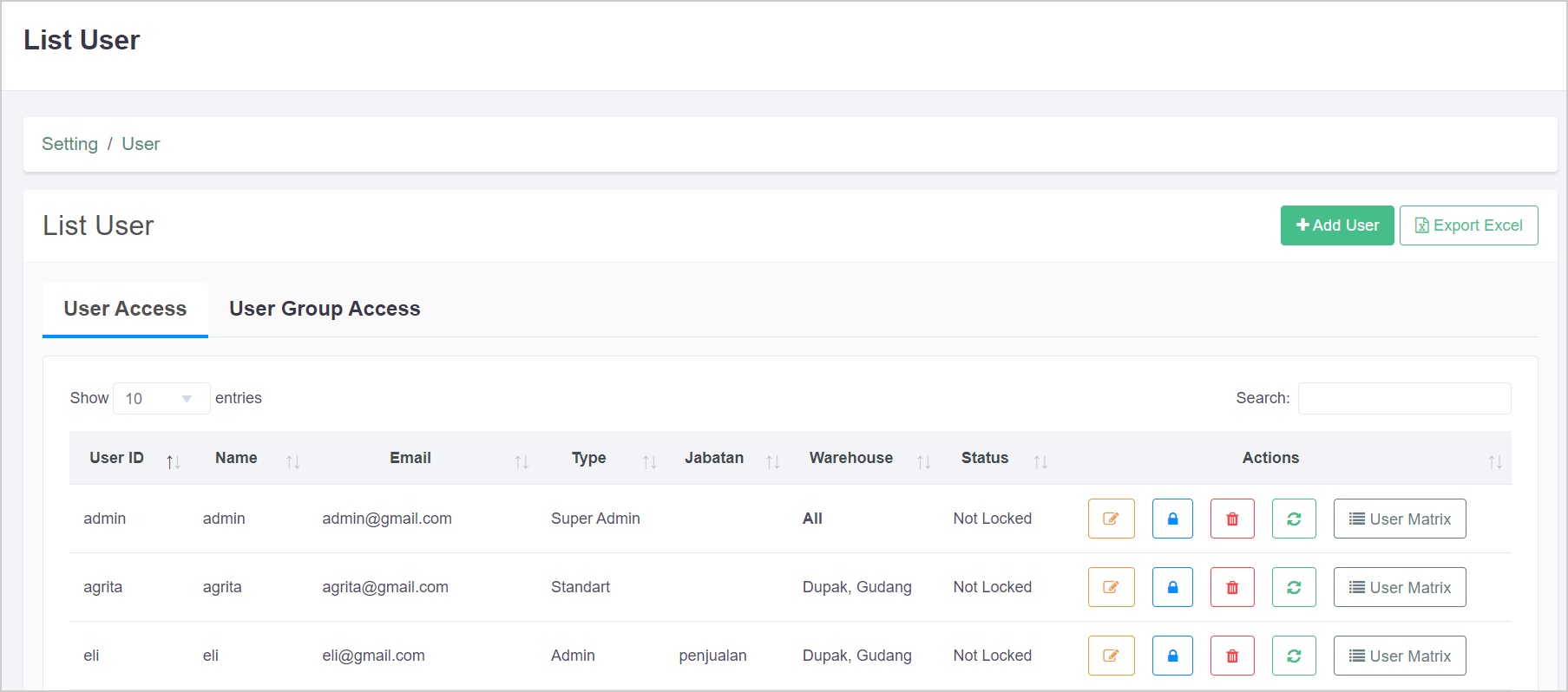Click the lock icon for agrita user
Screen dimensions: 1568x692
1171,587
